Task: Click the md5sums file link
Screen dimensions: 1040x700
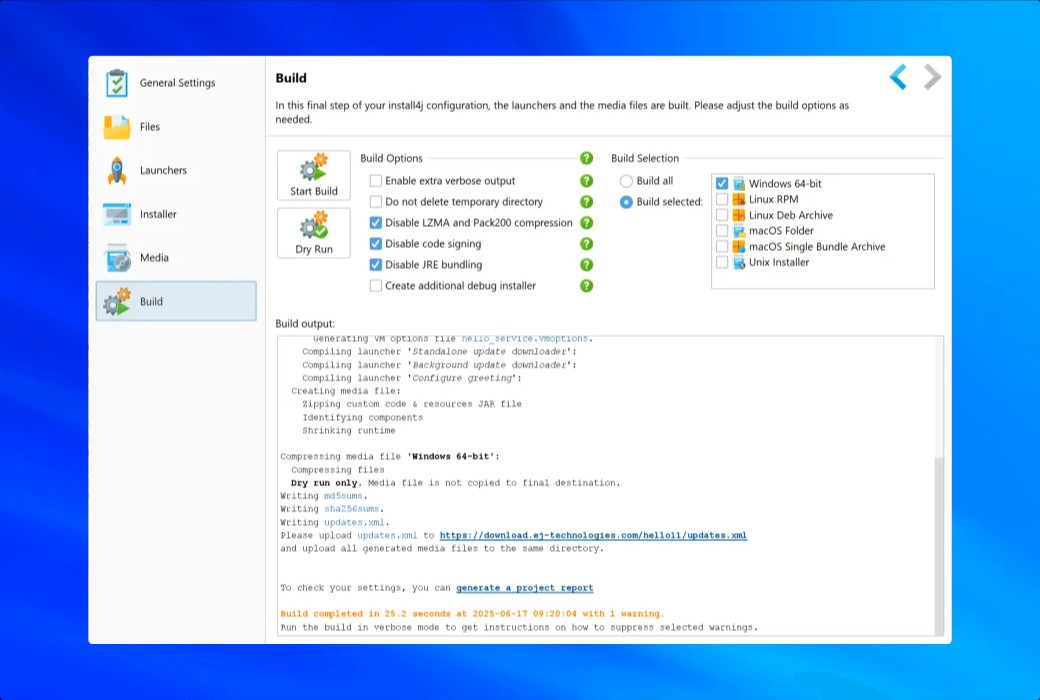Action: tap(343, 496)
